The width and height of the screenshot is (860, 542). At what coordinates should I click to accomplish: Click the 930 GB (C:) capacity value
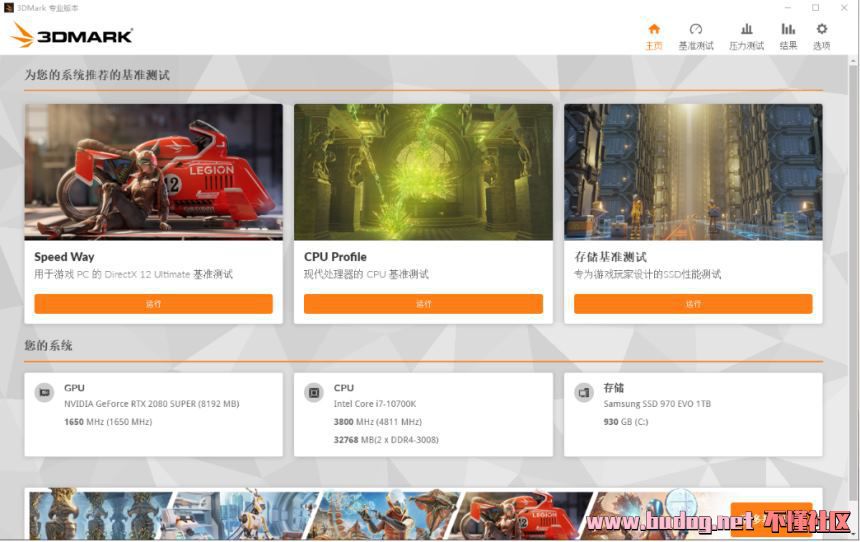[626, 422]
